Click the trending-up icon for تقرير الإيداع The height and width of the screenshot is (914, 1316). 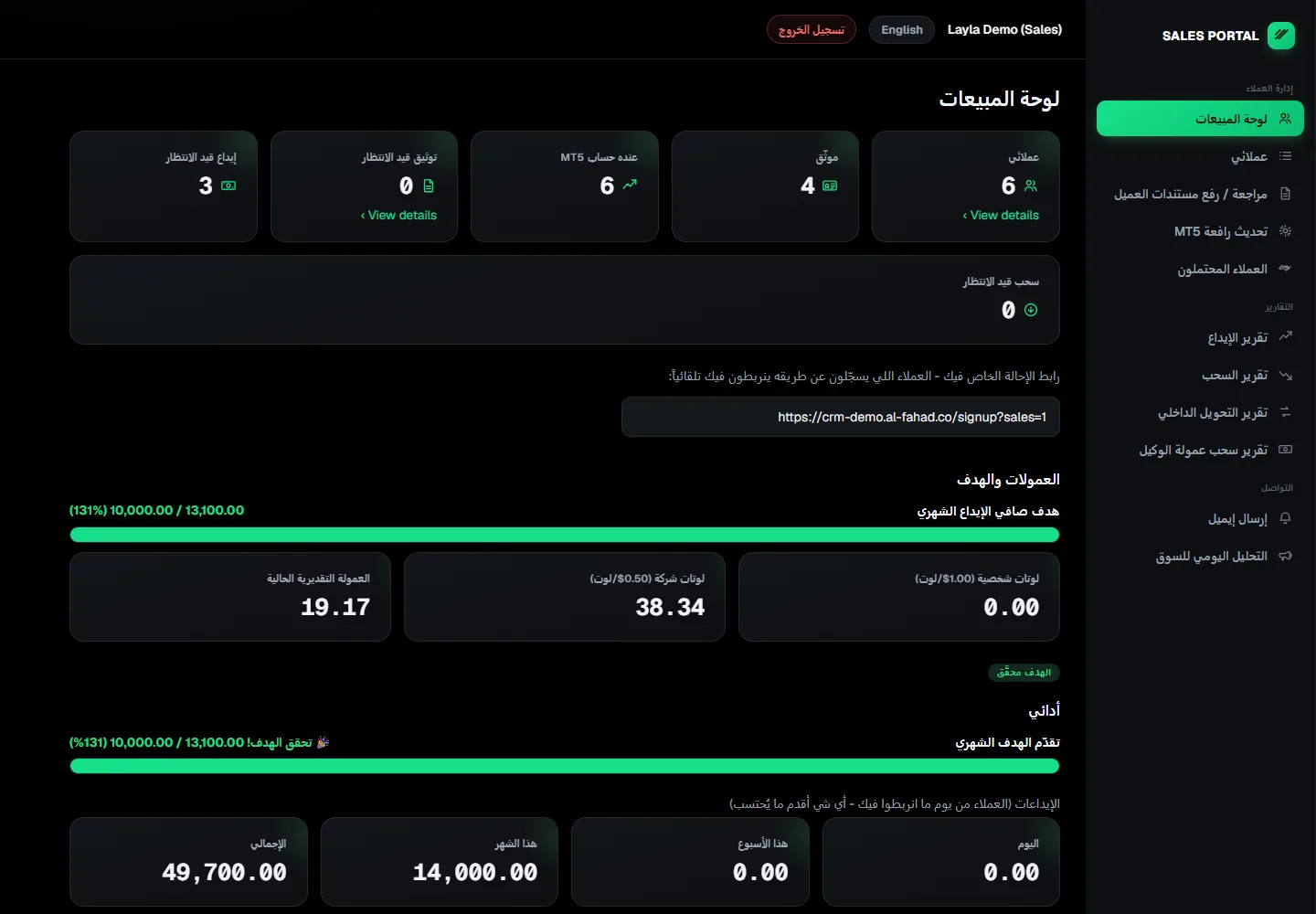(1285, 336)
